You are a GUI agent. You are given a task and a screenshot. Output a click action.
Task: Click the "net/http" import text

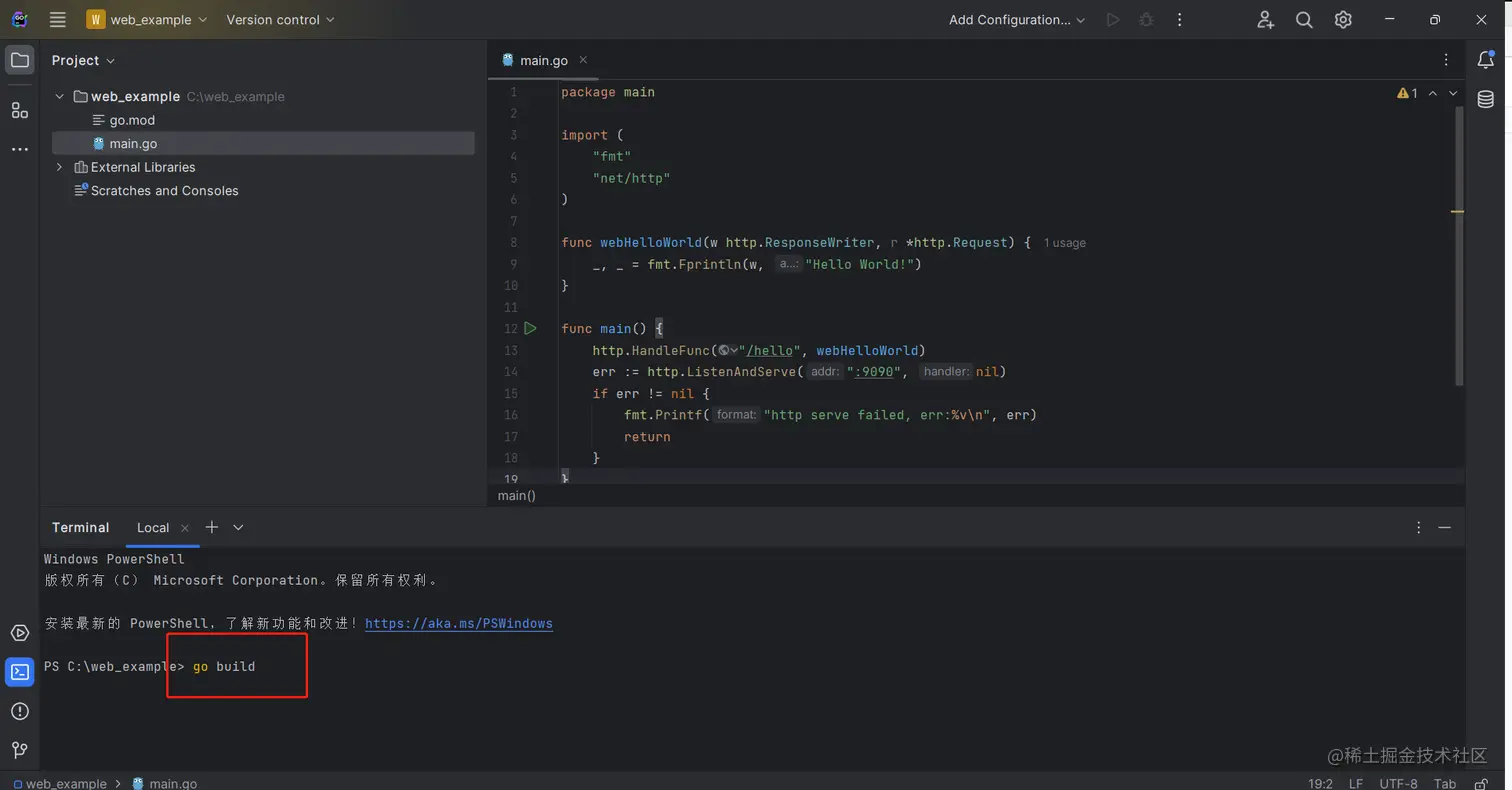click(631, 178)
